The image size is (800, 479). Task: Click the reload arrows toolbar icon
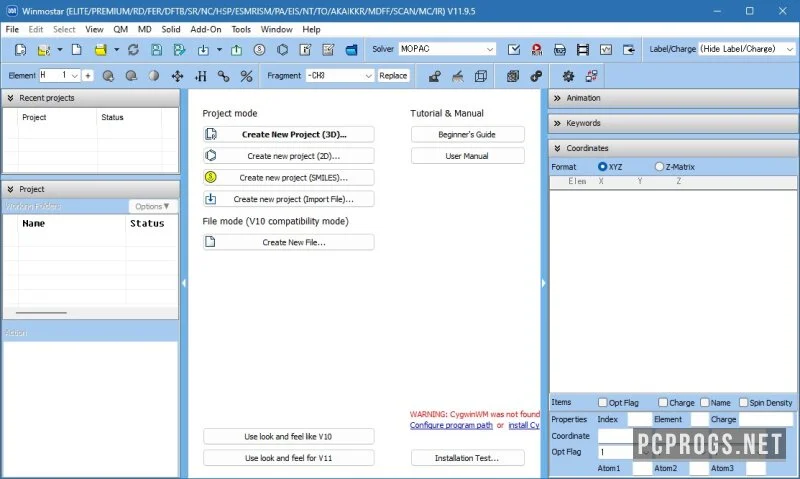pos(133,49)
